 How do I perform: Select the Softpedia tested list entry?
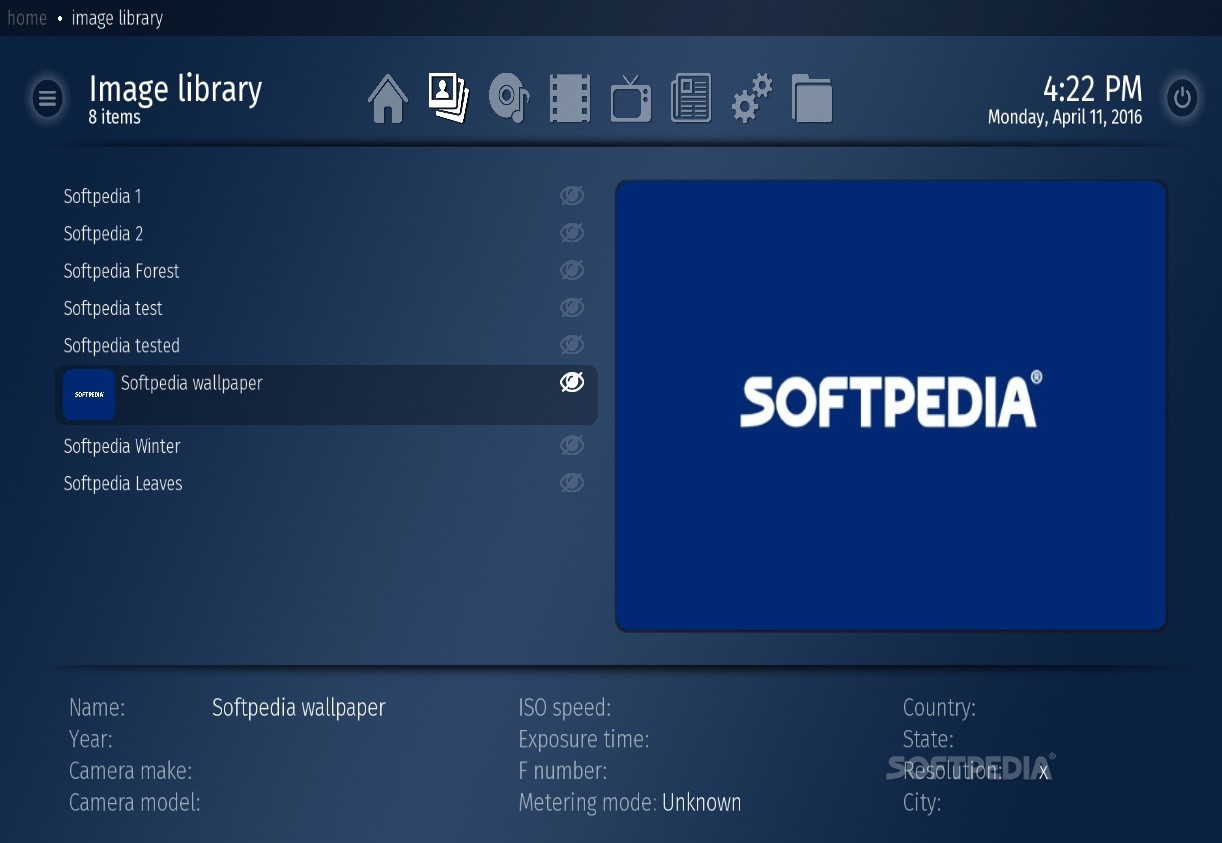click(x=326, y=345)
